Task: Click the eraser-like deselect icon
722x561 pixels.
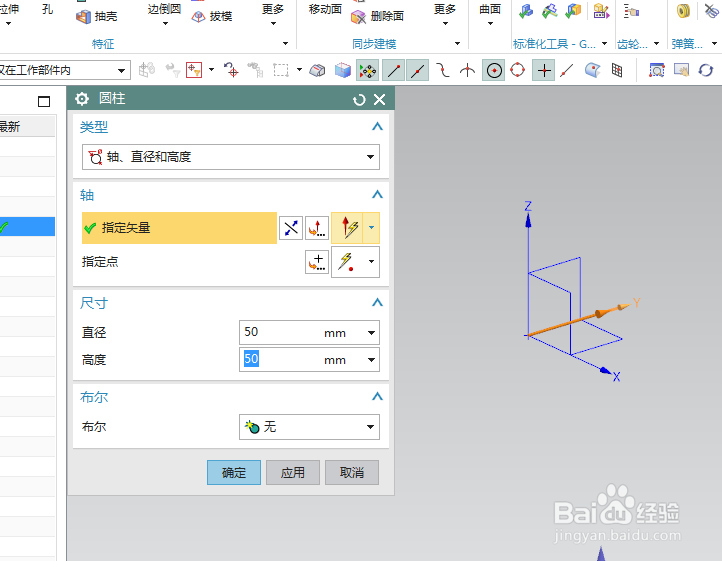Action: [x=317, y=70]
